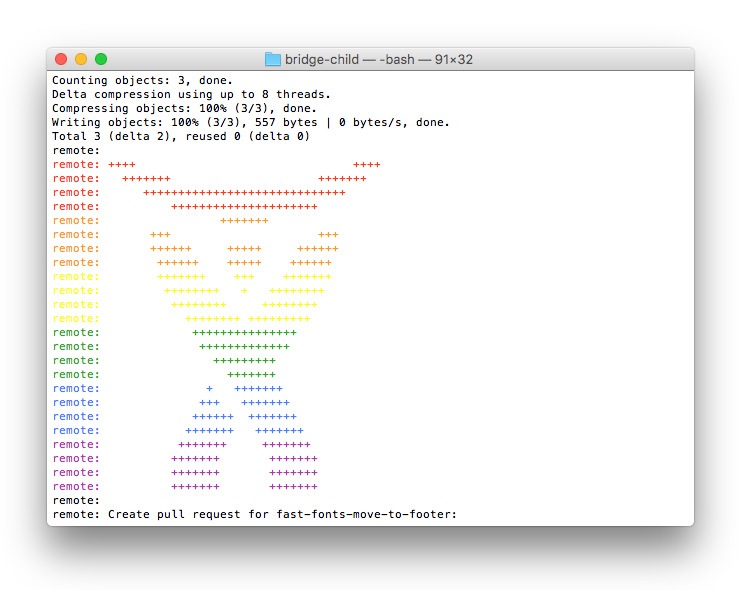Image resolution: width=740 pixels, height=590 pixels.
Task: Minimize the terminal with the yellow button
Action: (81, 59)
